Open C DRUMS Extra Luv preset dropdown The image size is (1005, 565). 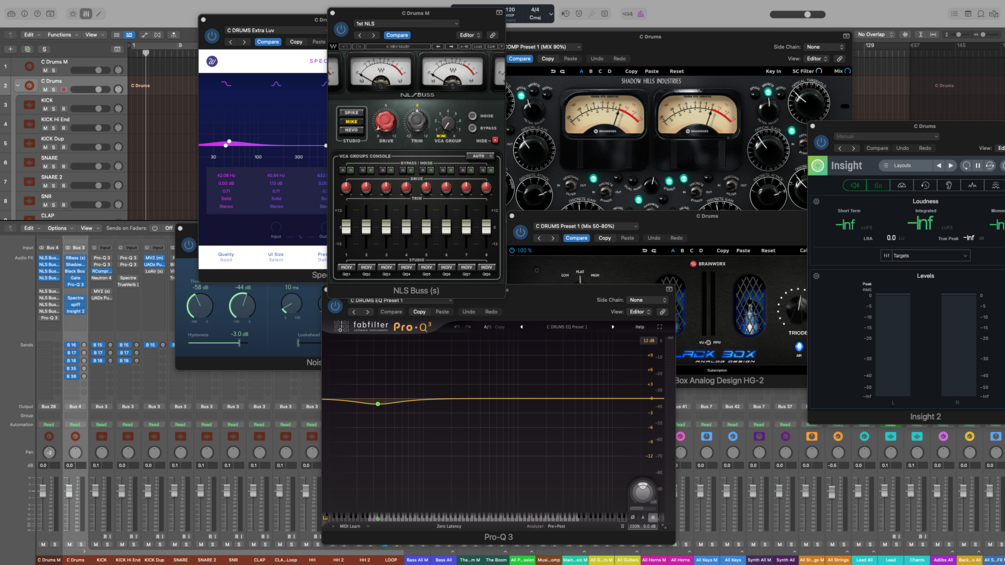pos(276,30)
